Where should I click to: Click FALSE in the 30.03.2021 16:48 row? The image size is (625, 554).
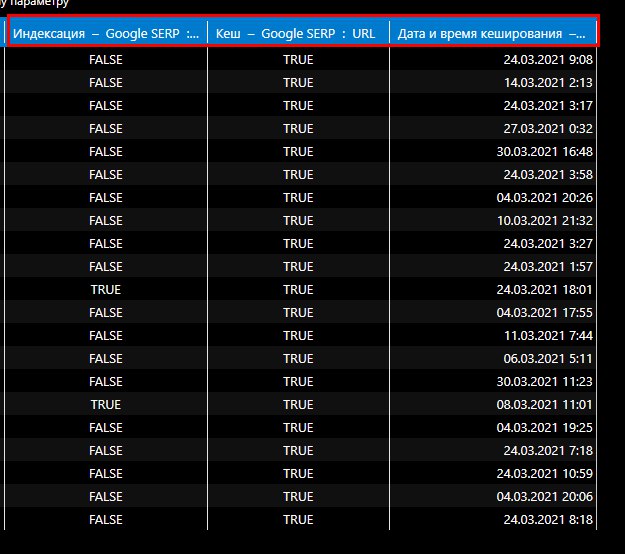106,151
